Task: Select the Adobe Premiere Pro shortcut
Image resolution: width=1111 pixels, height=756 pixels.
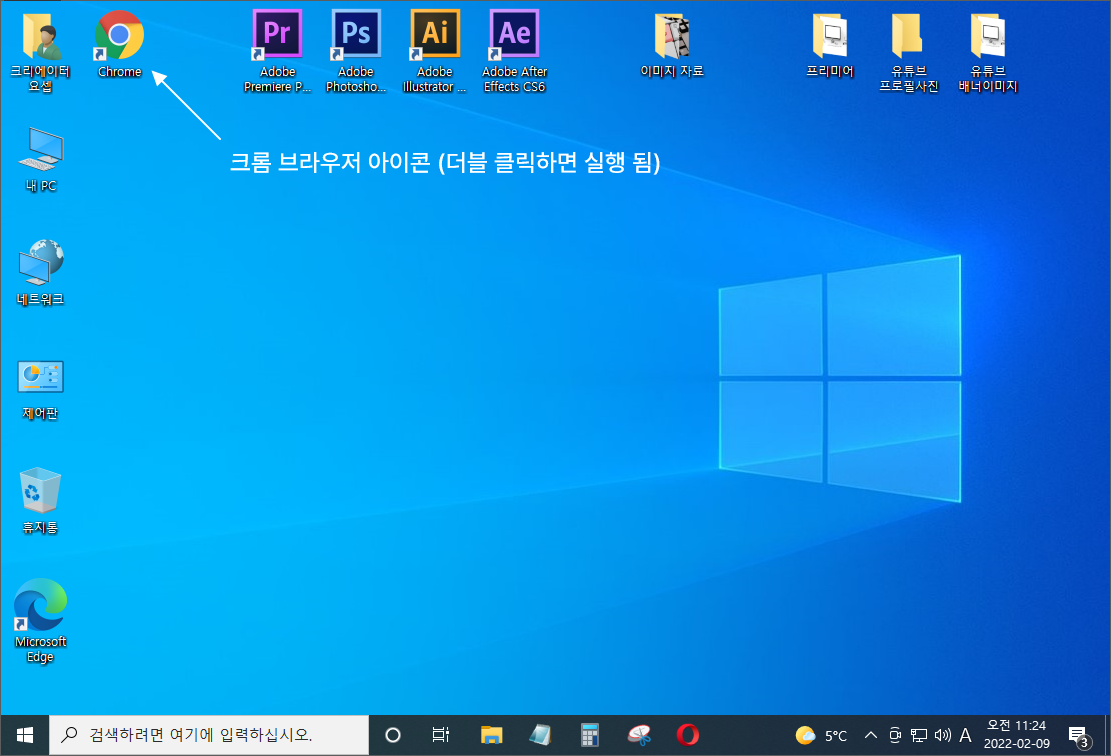Action: click(278, 52)
